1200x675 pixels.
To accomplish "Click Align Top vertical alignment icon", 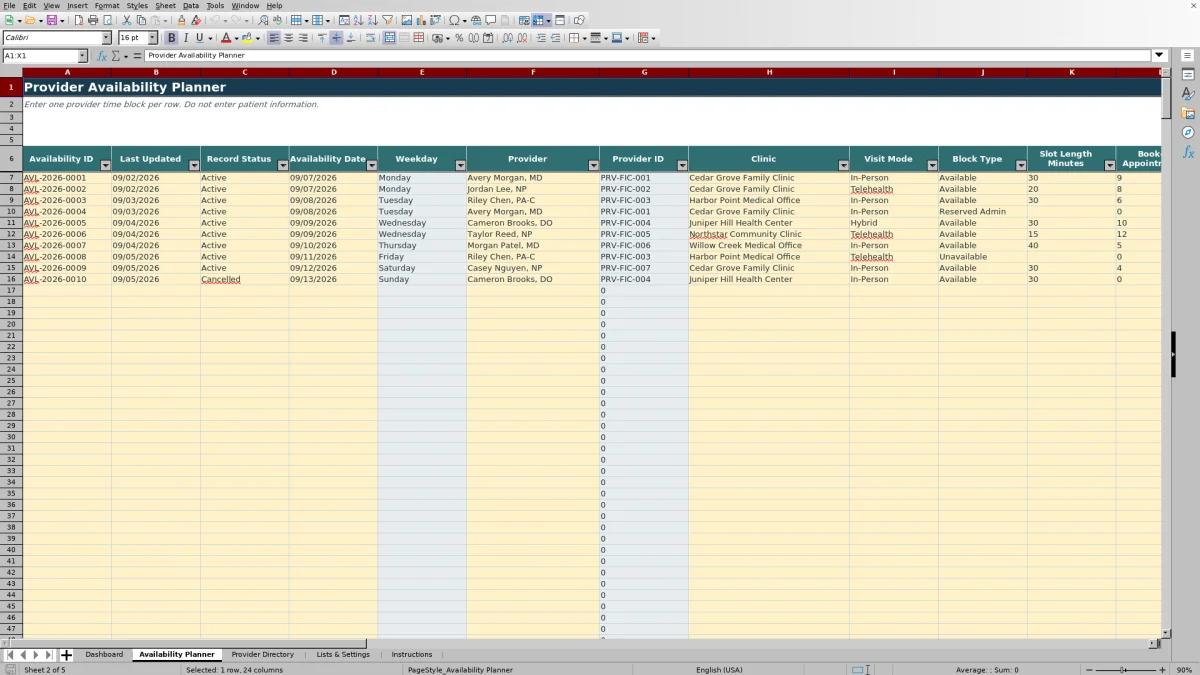I will point(321,38).
